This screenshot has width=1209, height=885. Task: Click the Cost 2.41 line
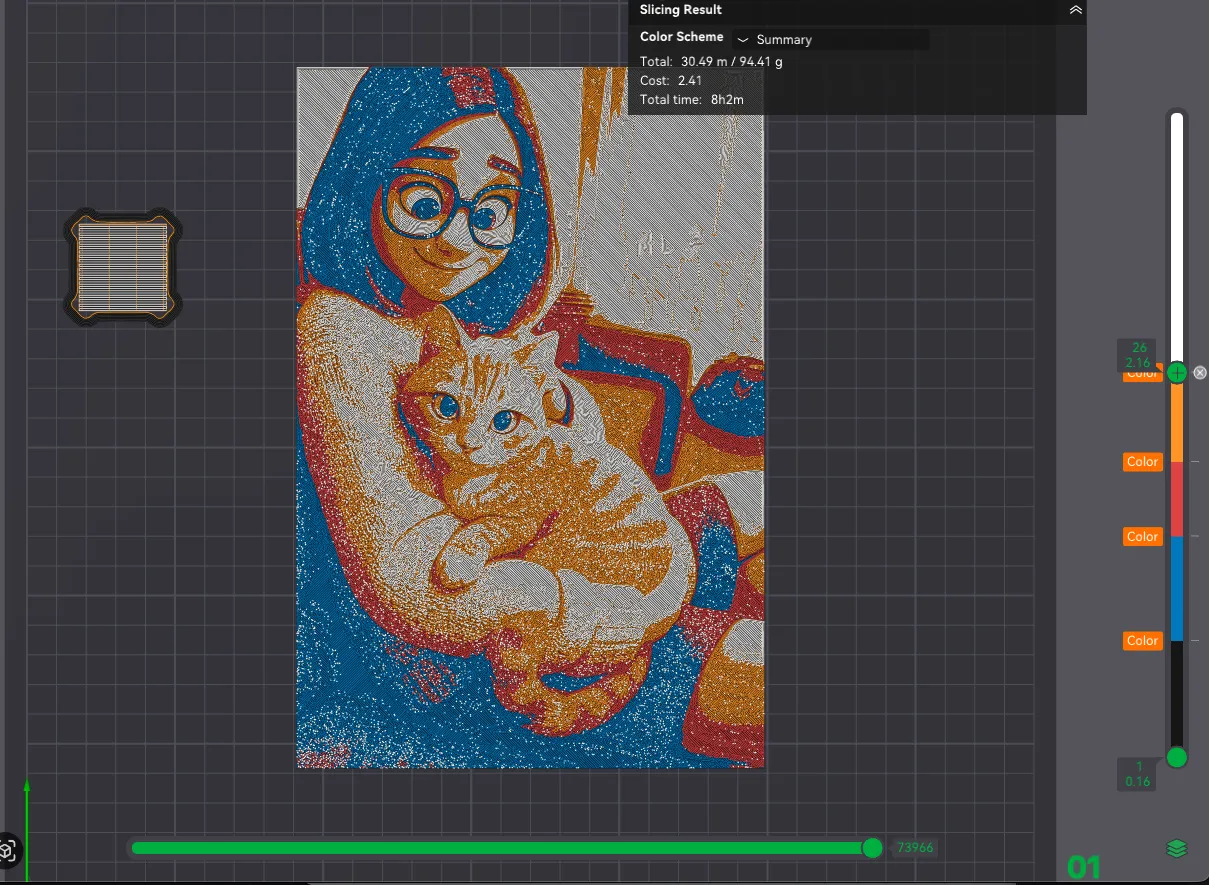tap(671, 80)
